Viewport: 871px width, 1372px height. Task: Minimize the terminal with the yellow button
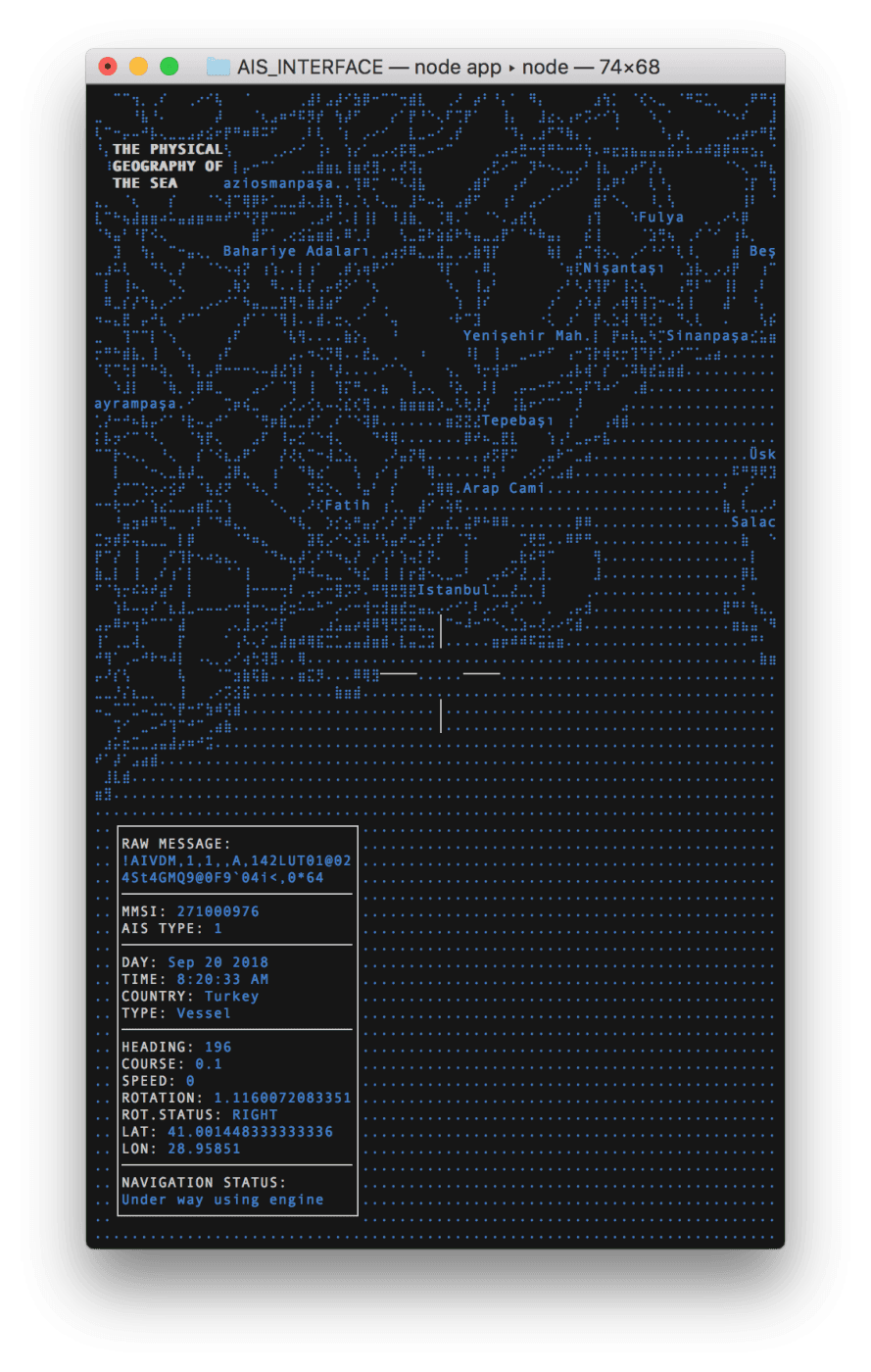(x=138, y=67)
